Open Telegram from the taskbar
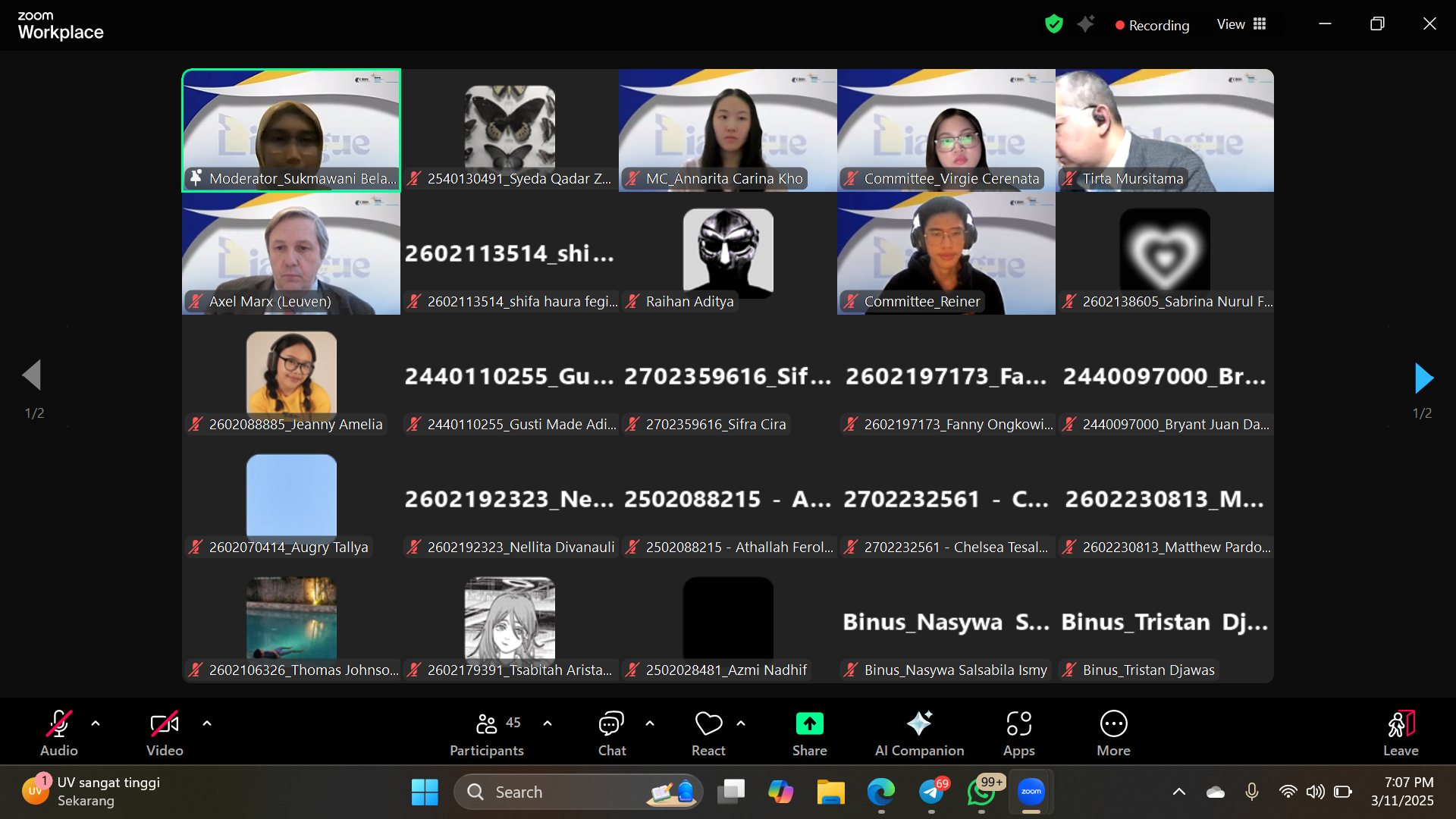Image resolution: width=1456 pixels, height=819 pixels. 931,792
